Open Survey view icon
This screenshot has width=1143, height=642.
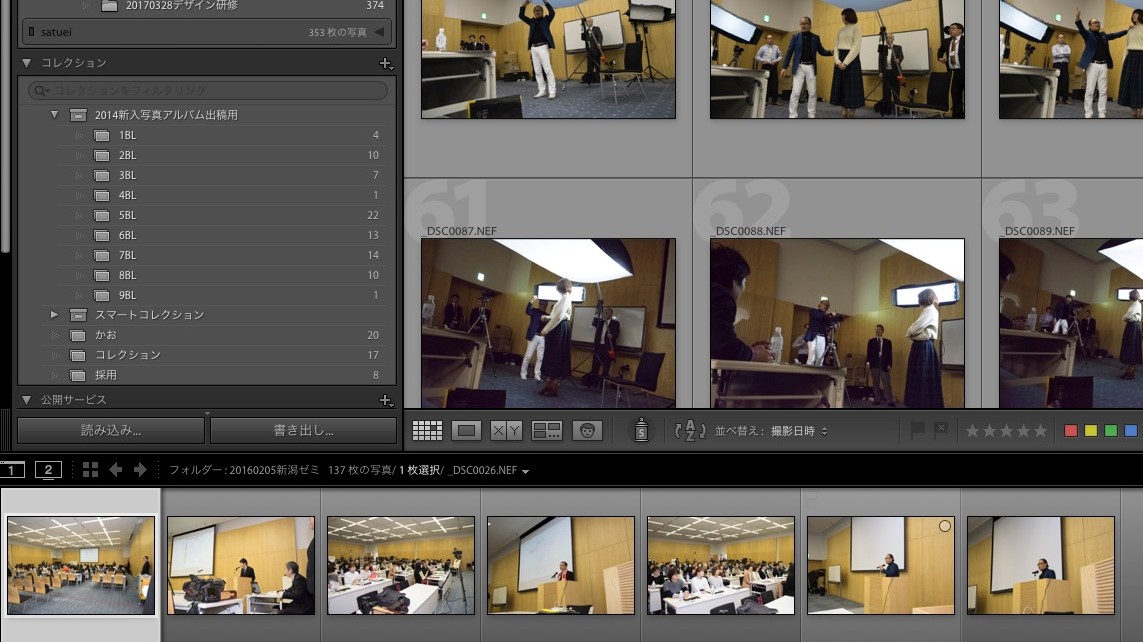[547, 431]
